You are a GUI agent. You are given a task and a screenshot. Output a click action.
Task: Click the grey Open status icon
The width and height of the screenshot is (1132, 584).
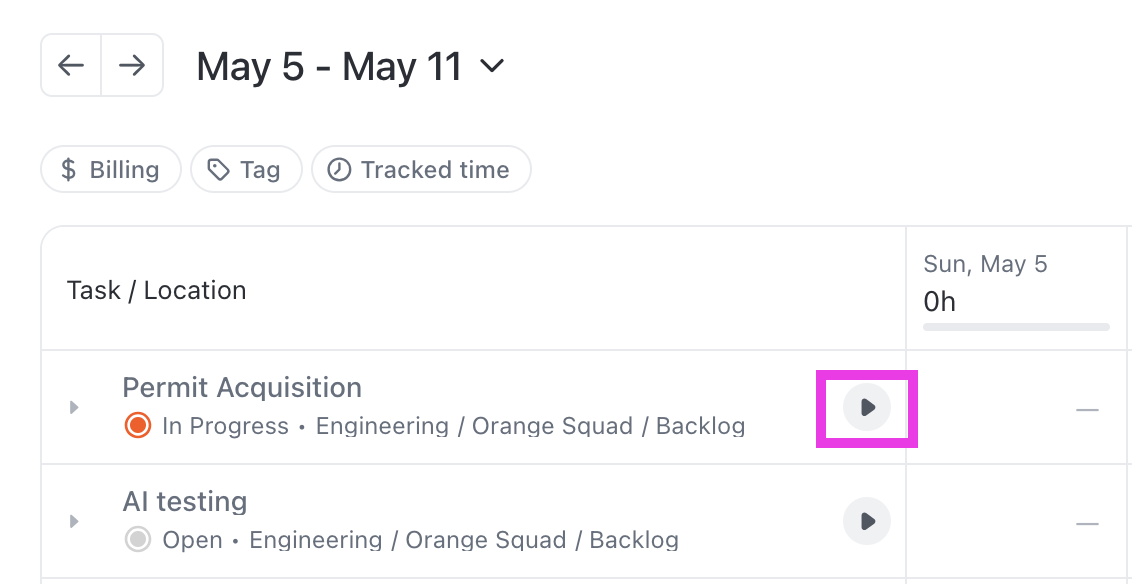137,540
